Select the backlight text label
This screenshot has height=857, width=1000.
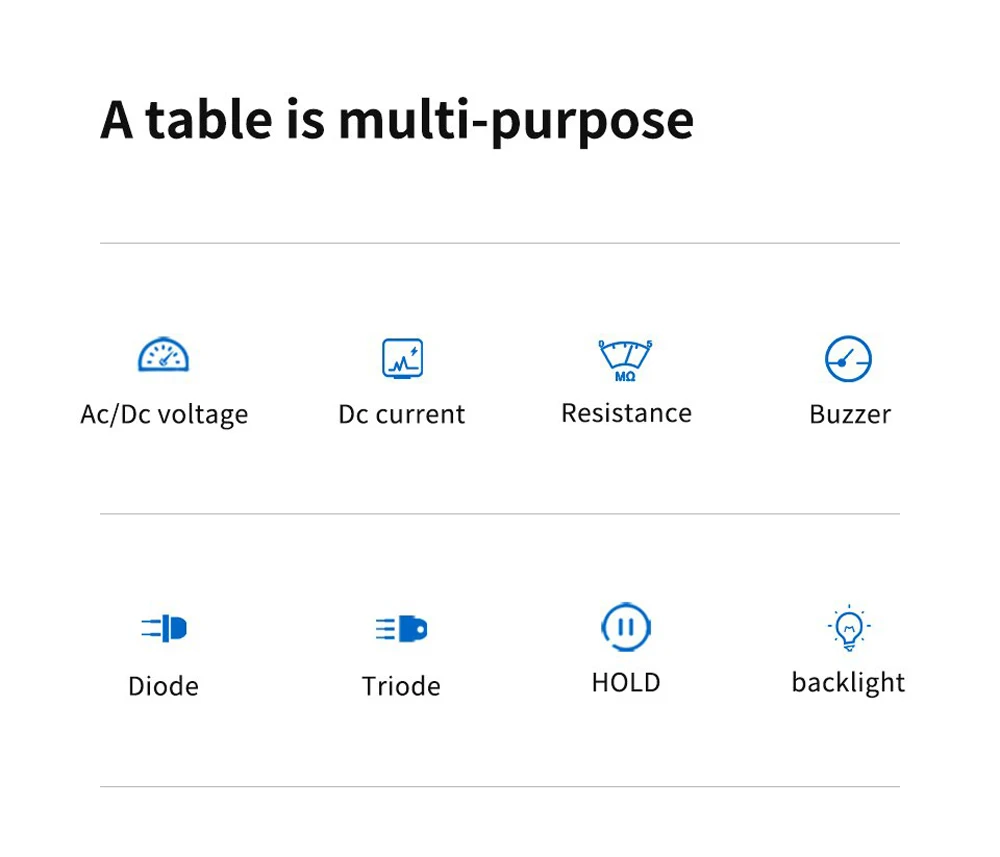coord(848,683)
